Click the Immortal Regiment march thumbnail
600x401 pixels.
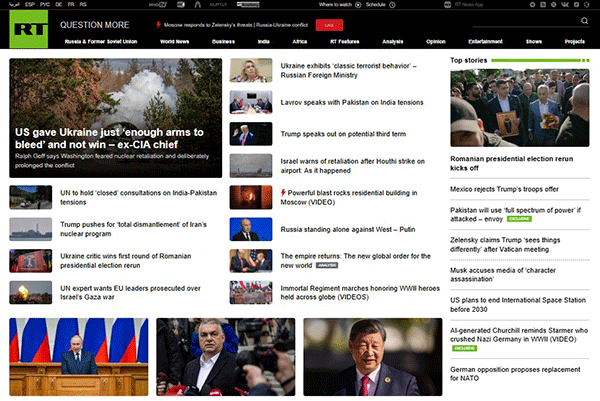[x=251, y=292]
